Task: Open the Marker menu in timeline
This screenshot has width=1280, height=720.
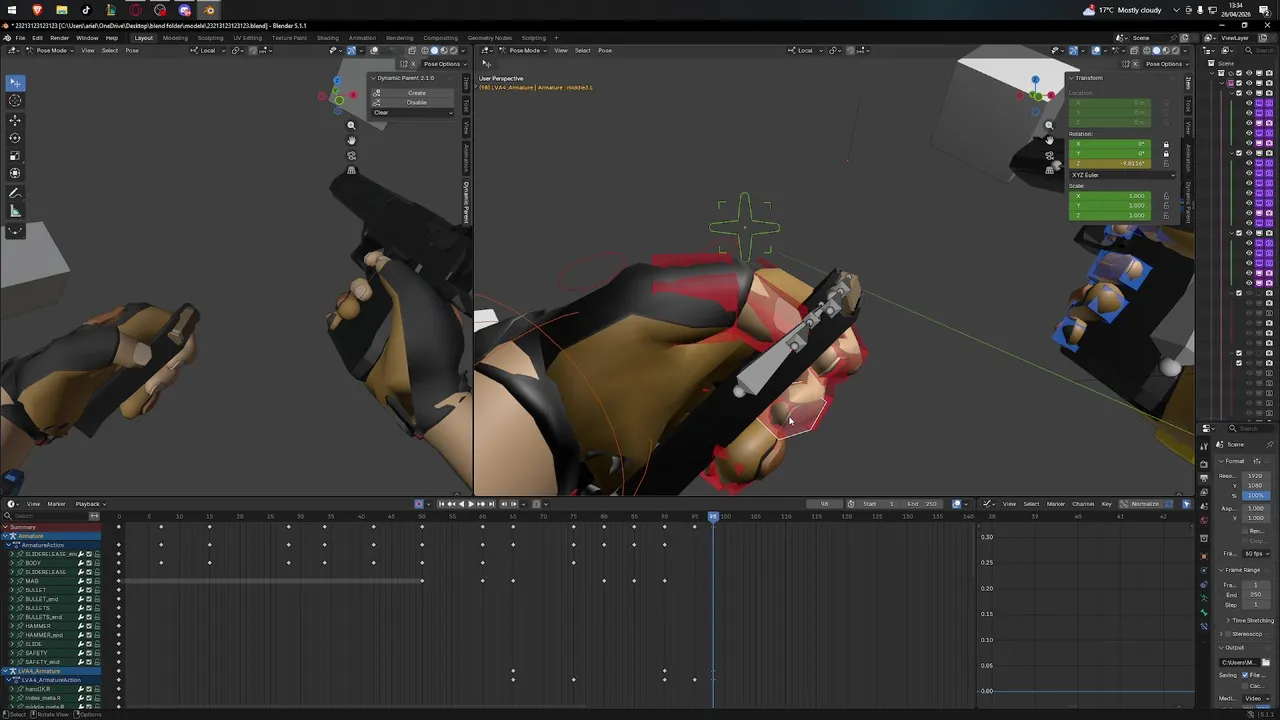Action: point(56,504)
